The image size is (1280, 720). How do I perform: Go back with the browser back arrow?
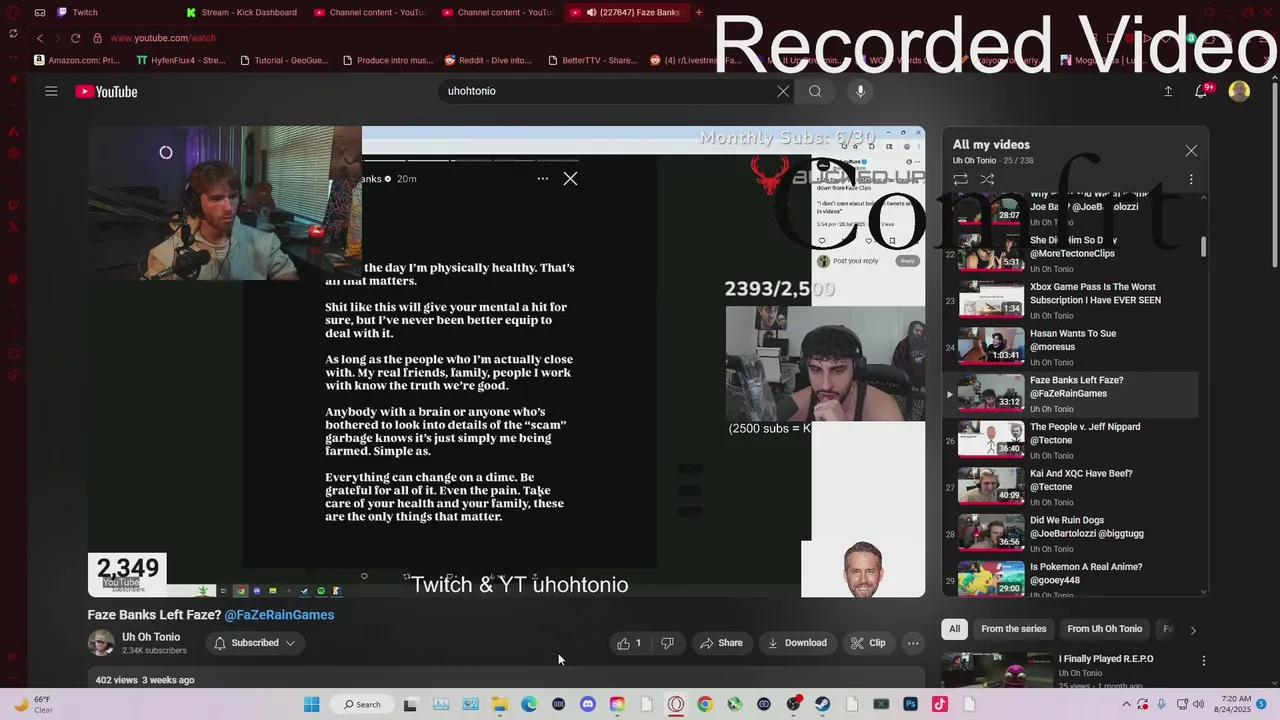(40, 38)
